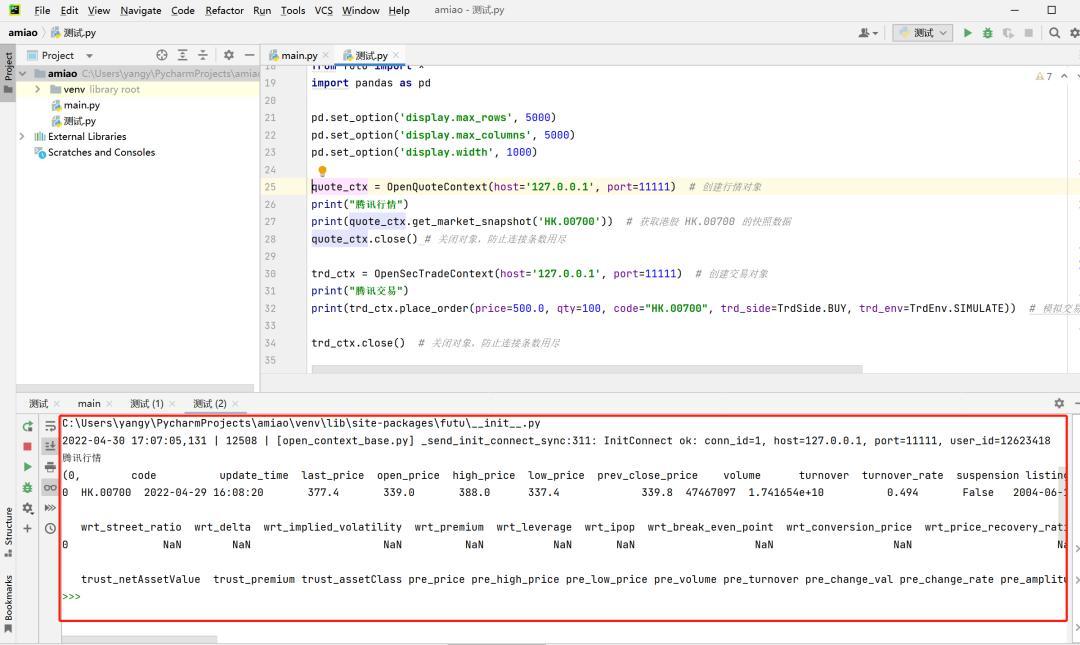Image resolution: width=1080 pixels, height=645 pixels.
Task: Select opened file using the target icon
Action: tap(162, 55)
